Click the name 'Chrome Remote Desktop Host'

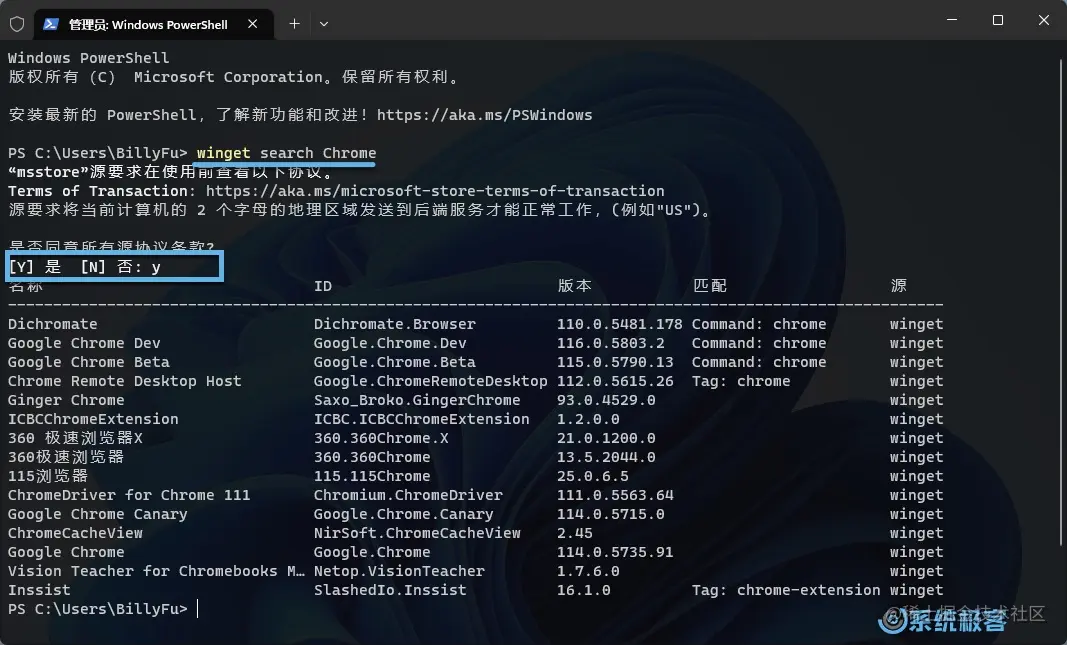pyautogui.click(x=125, y=381)
